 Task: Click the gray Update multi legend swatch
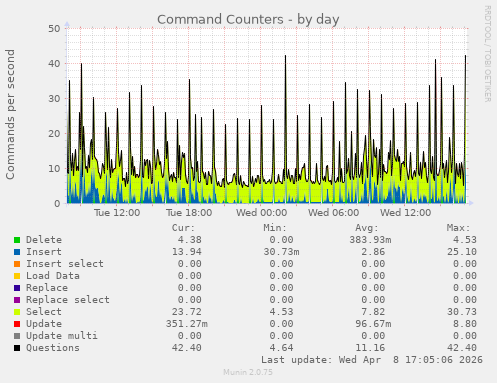coord(17,336)
